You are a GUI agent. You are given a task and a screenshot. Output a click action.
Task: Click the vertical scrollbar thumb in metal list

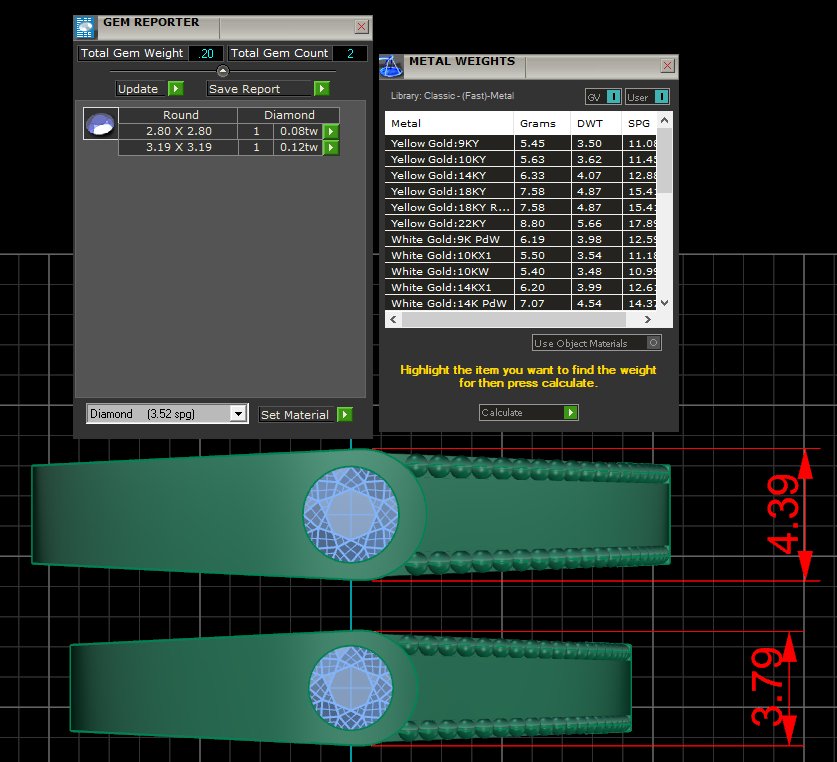pyautogui.click(x=665, y=160)
